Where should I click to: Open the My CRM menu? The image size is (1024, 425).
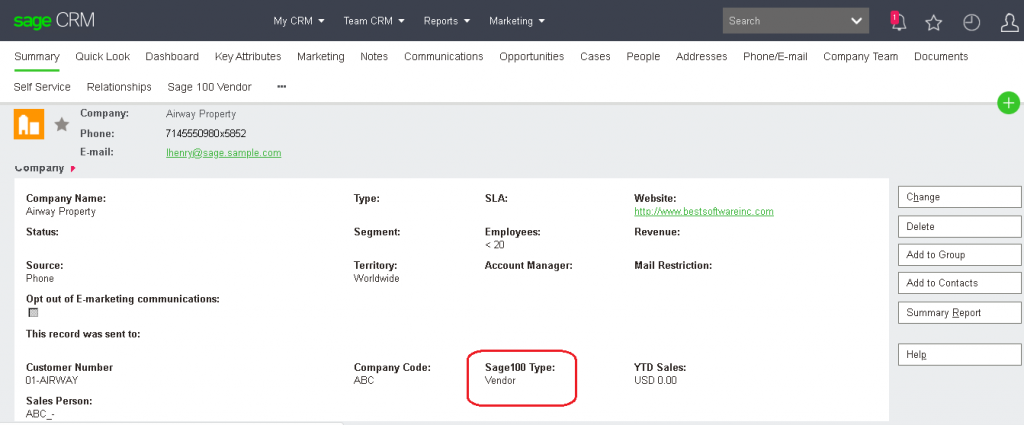(x=299, y=21)
